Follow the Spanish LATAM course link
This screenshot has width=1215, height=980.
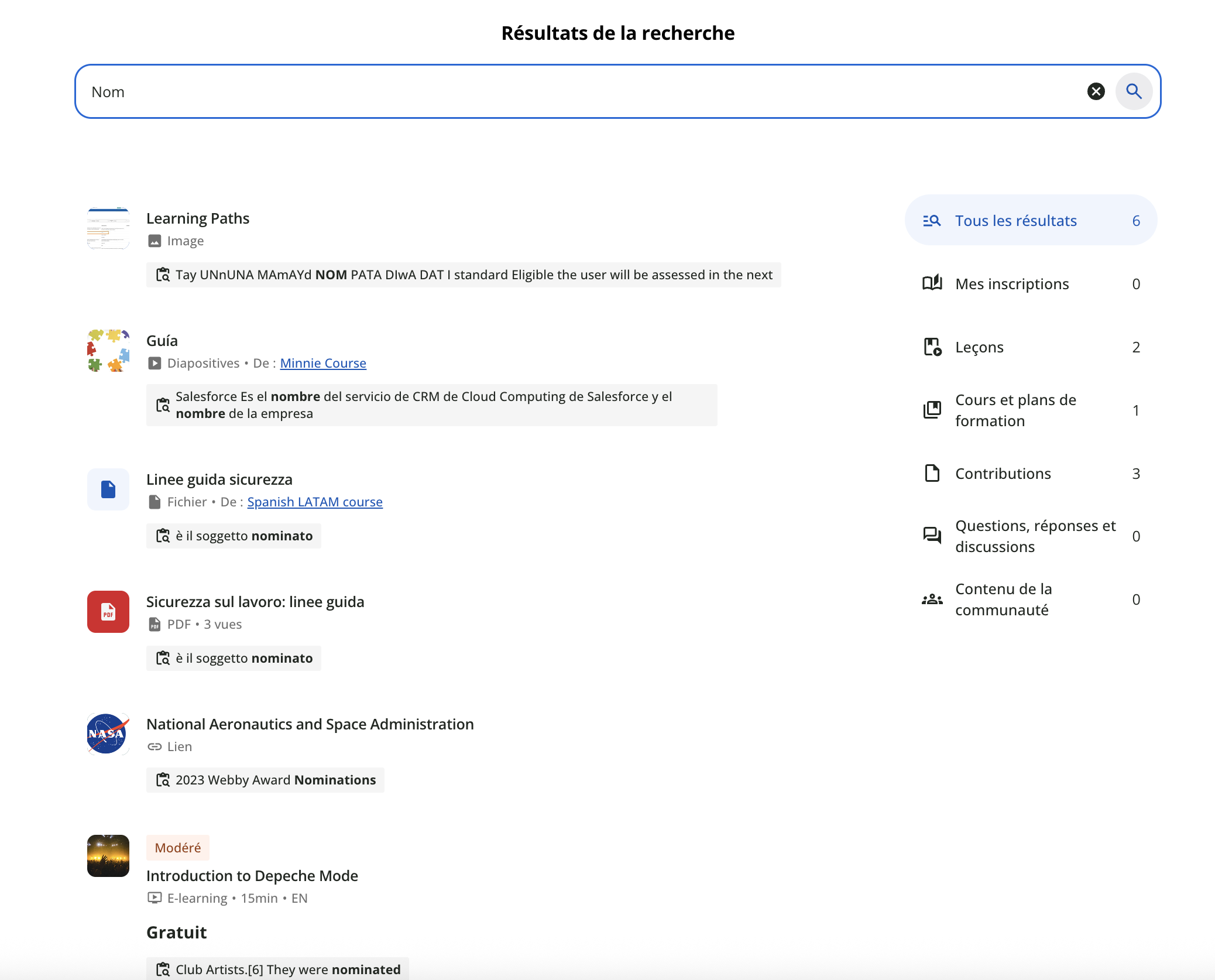315,502
